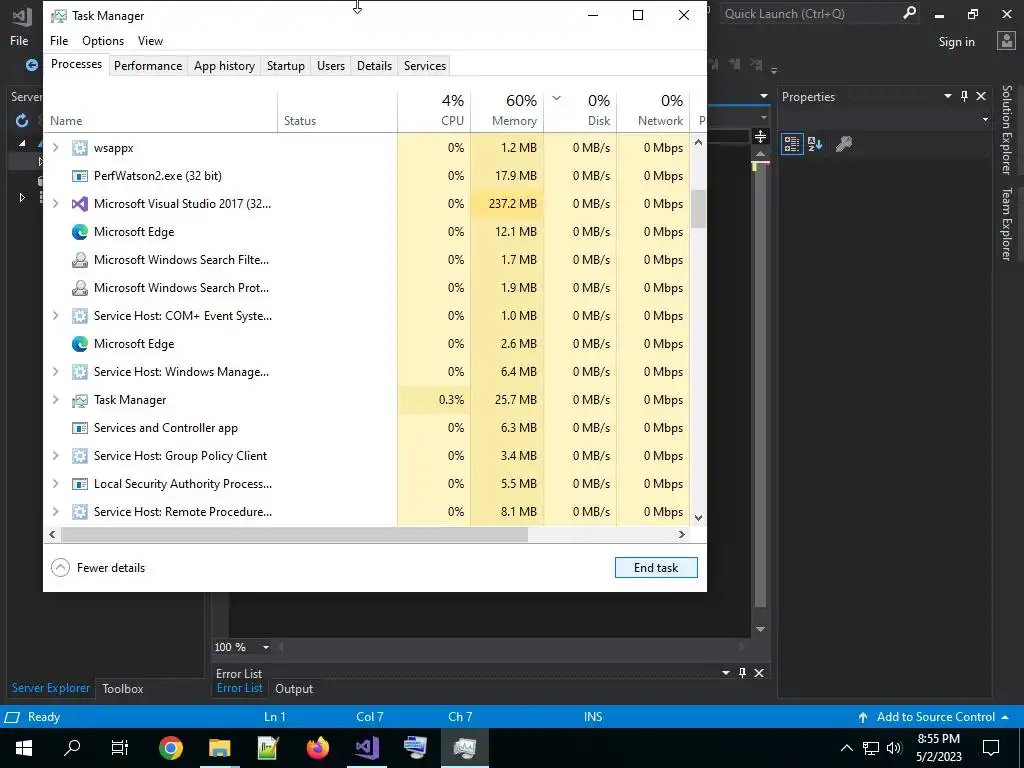Switch to the Performance tab

click(x=148, y=66)
